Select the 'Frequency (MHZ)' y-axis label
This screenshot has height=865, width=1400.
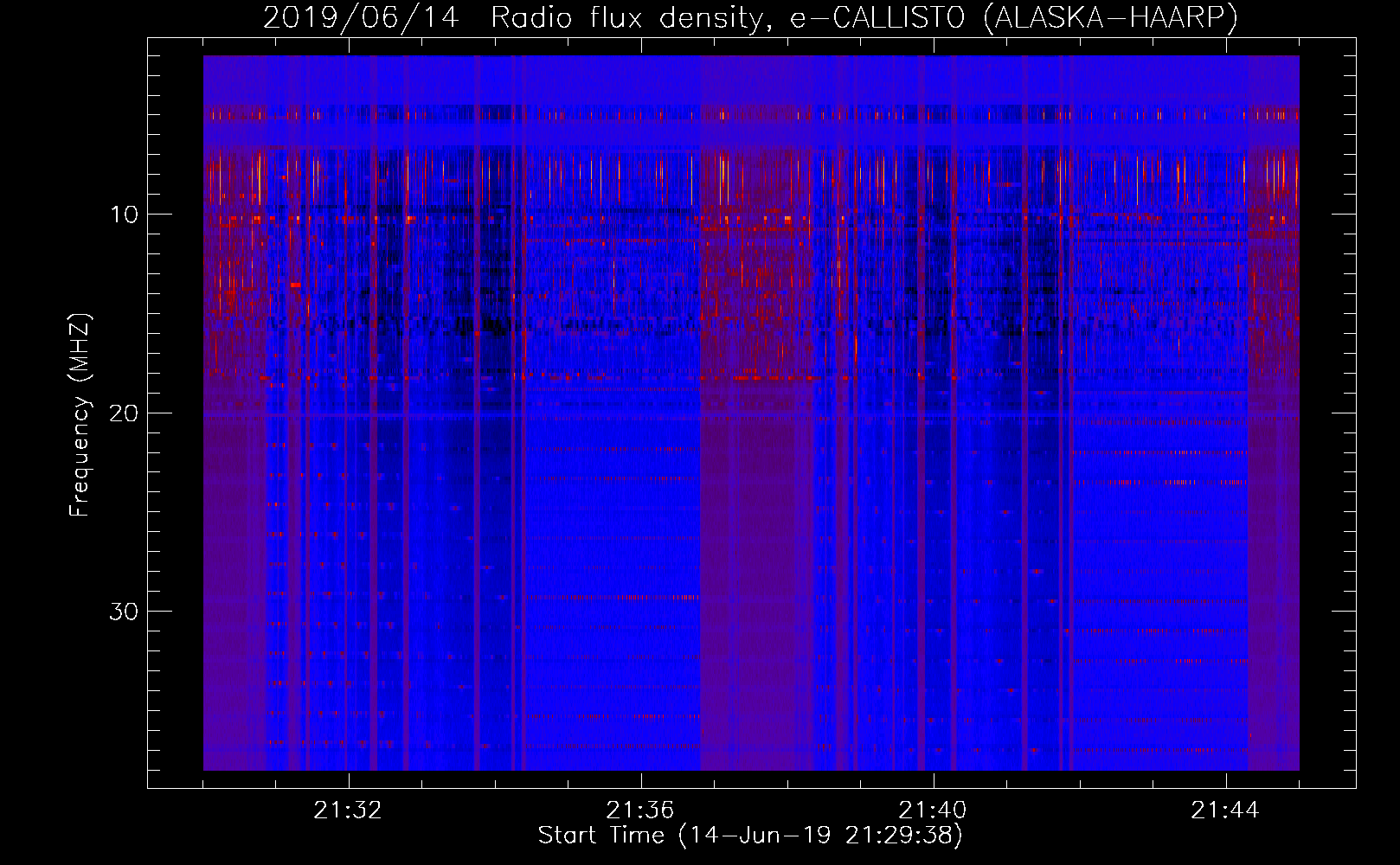(80, 415)
